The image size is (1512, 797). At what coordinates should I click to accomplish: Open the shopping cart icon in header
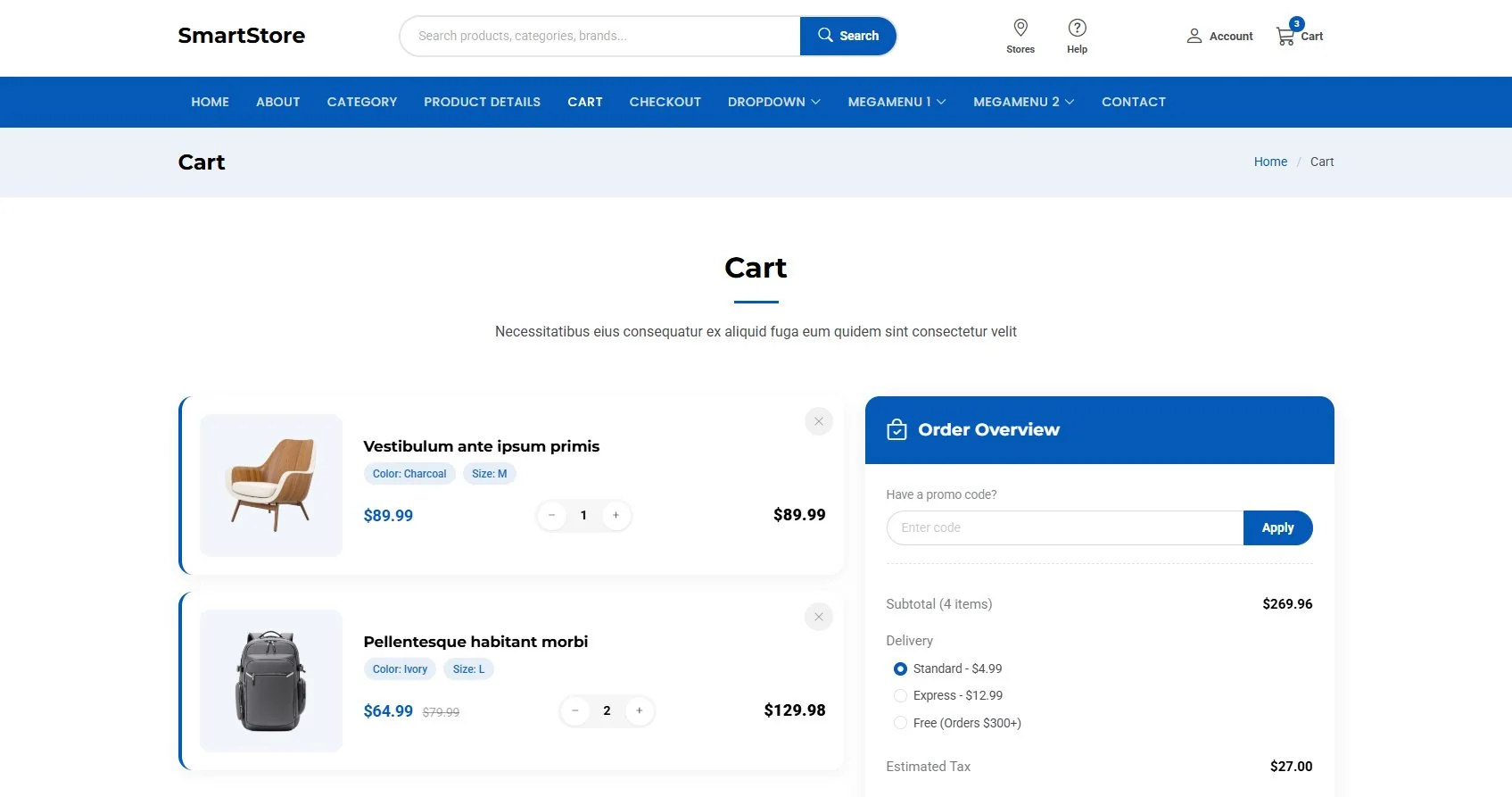pos(1285,36)
